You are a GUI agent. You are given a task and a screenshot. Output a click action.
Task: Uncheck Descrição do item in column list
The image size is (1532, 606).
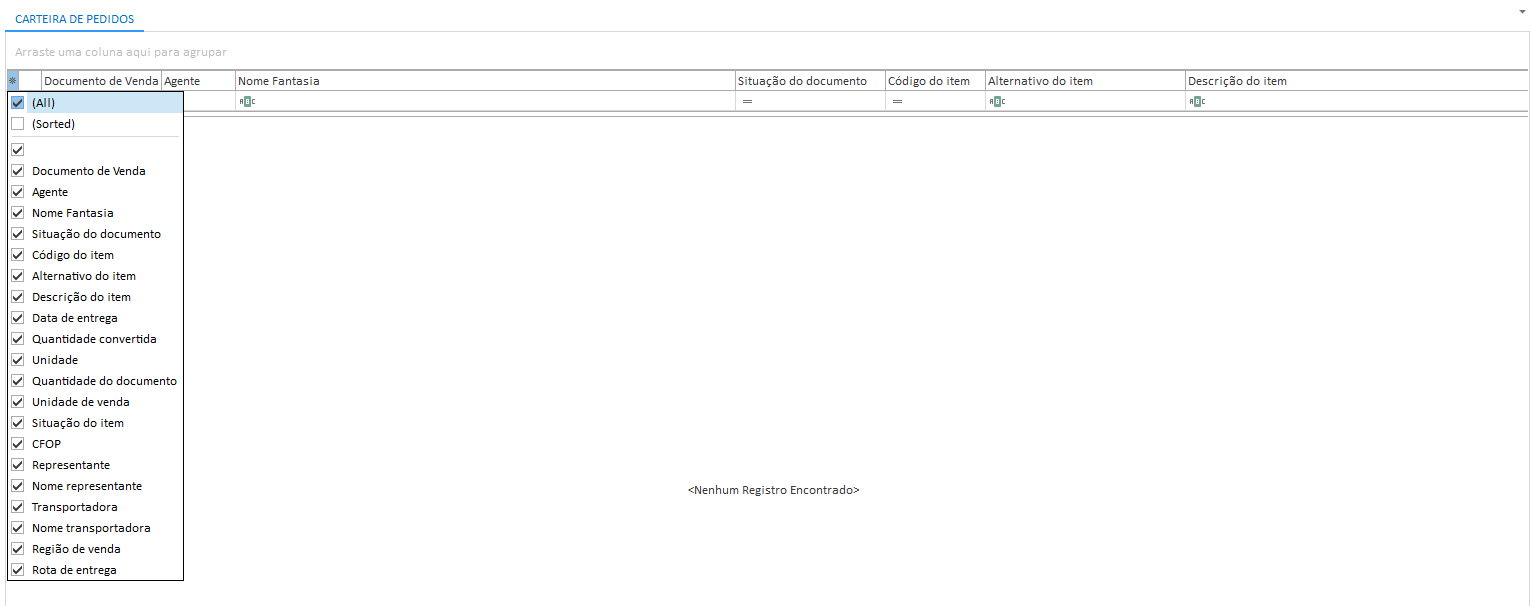[x=17, y=297]
